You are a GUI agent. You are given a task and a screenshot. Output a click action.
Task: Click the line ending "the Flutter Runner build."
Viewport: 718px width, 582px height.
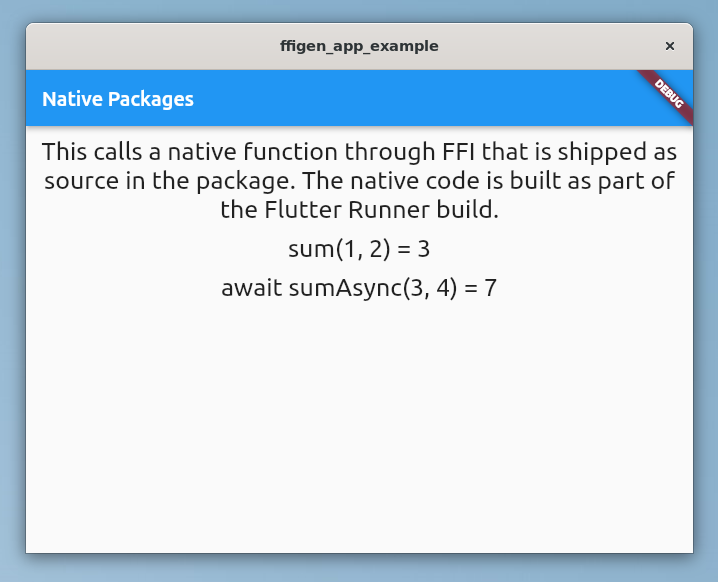pyautogui.click(x=359, y=211)
